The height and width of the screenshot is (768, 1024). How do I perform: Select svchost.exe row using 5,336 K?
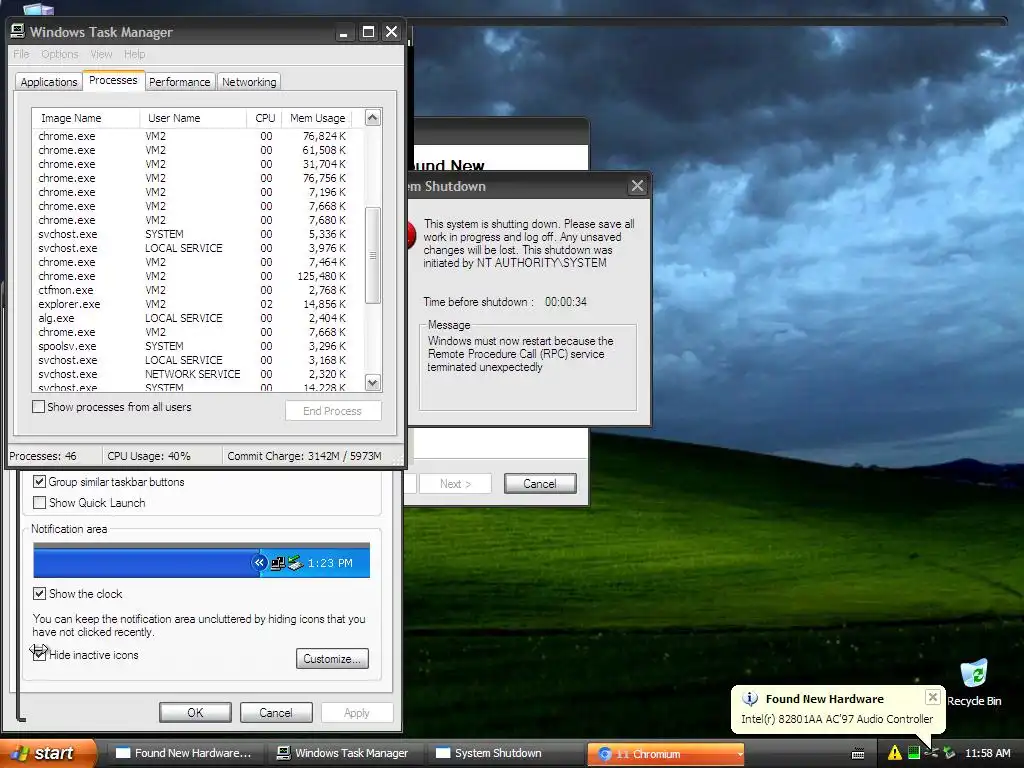click(x=199, y=234)
